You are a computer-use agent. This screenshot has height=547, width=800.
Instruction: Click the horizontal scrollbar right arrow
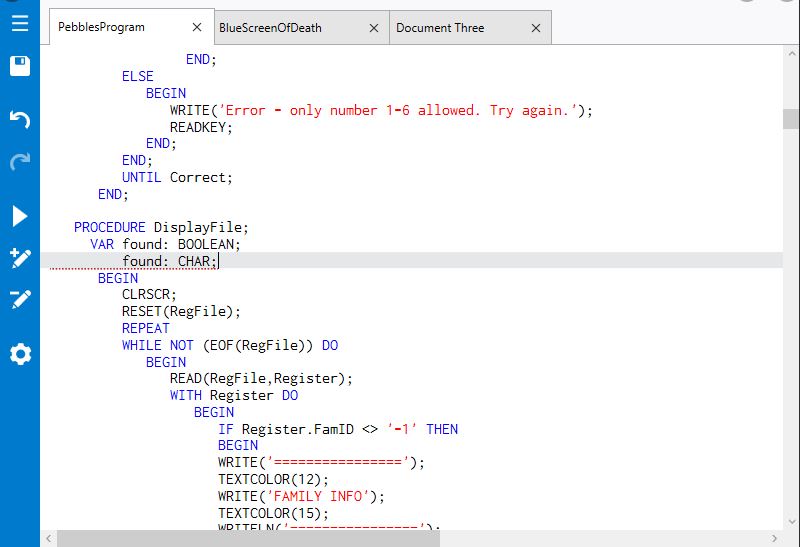(774, 538)
